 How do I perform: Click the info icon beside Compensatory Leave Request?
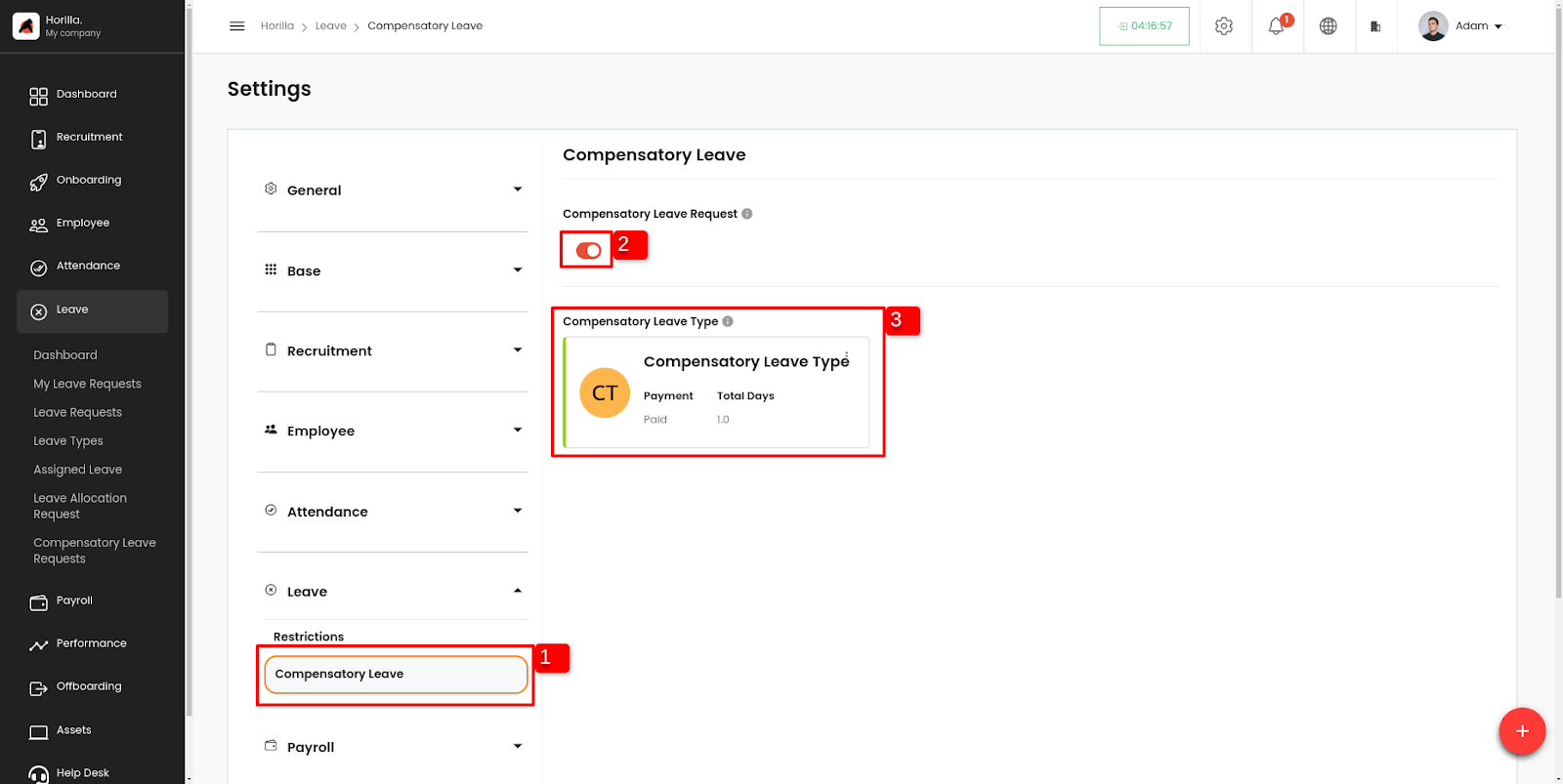click(747, 214)
